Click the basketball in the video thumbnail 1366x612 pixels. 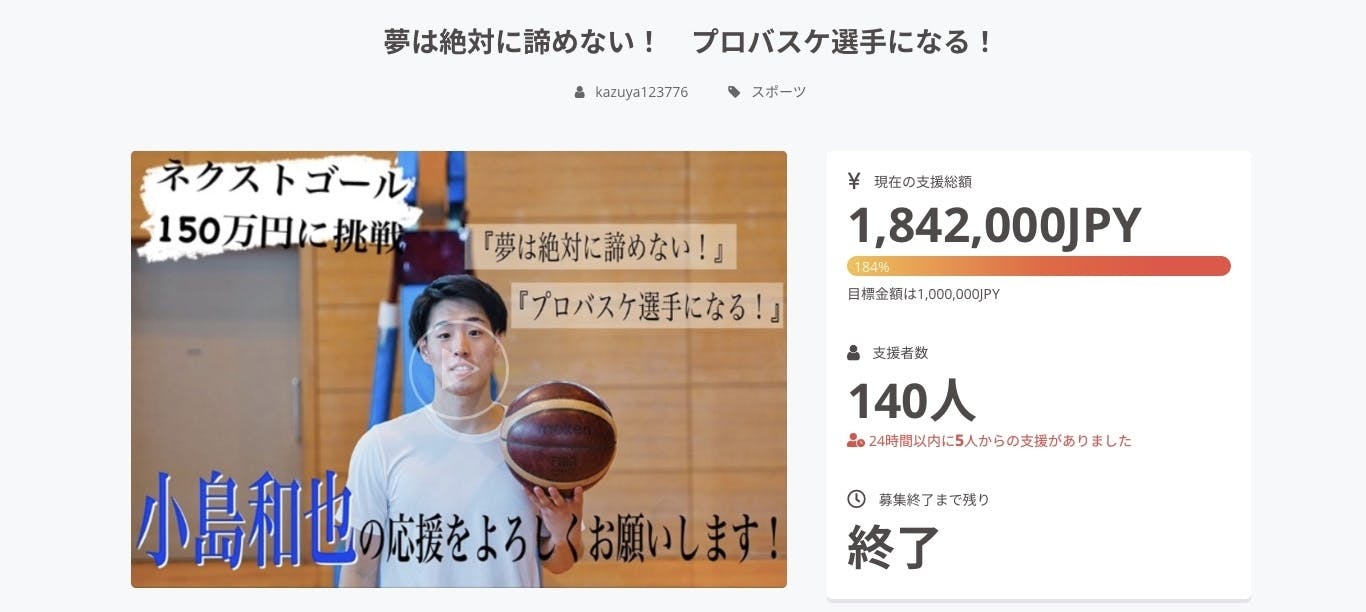click(558, 437)
